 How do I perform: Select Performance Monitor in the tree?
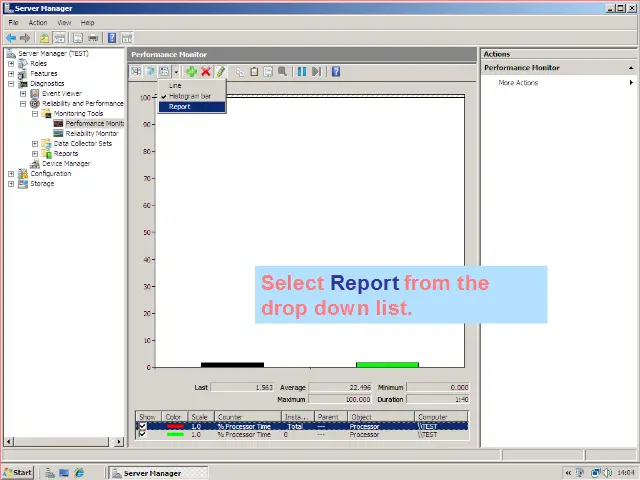coord(94,123)
